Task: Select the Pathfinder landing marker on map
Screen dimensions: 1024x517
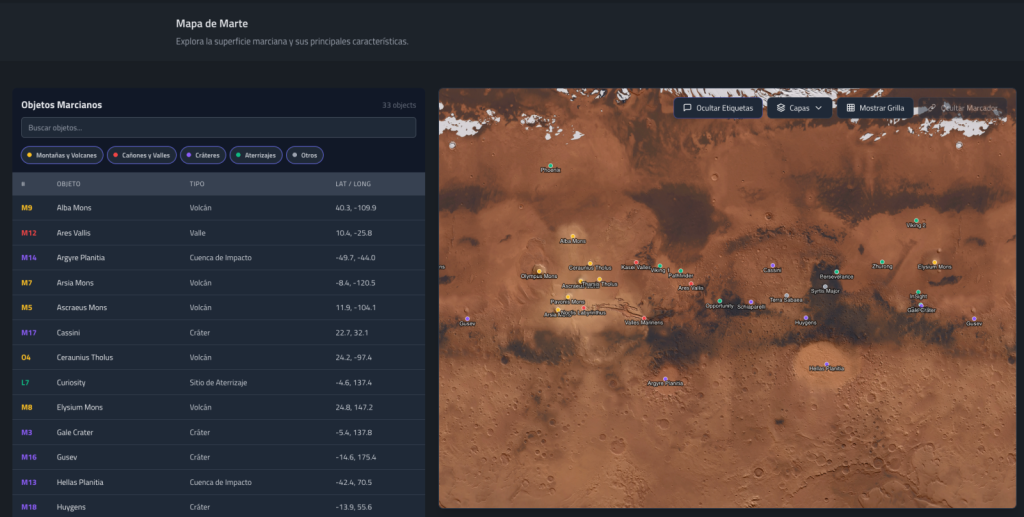Action: tap(680, 271)
